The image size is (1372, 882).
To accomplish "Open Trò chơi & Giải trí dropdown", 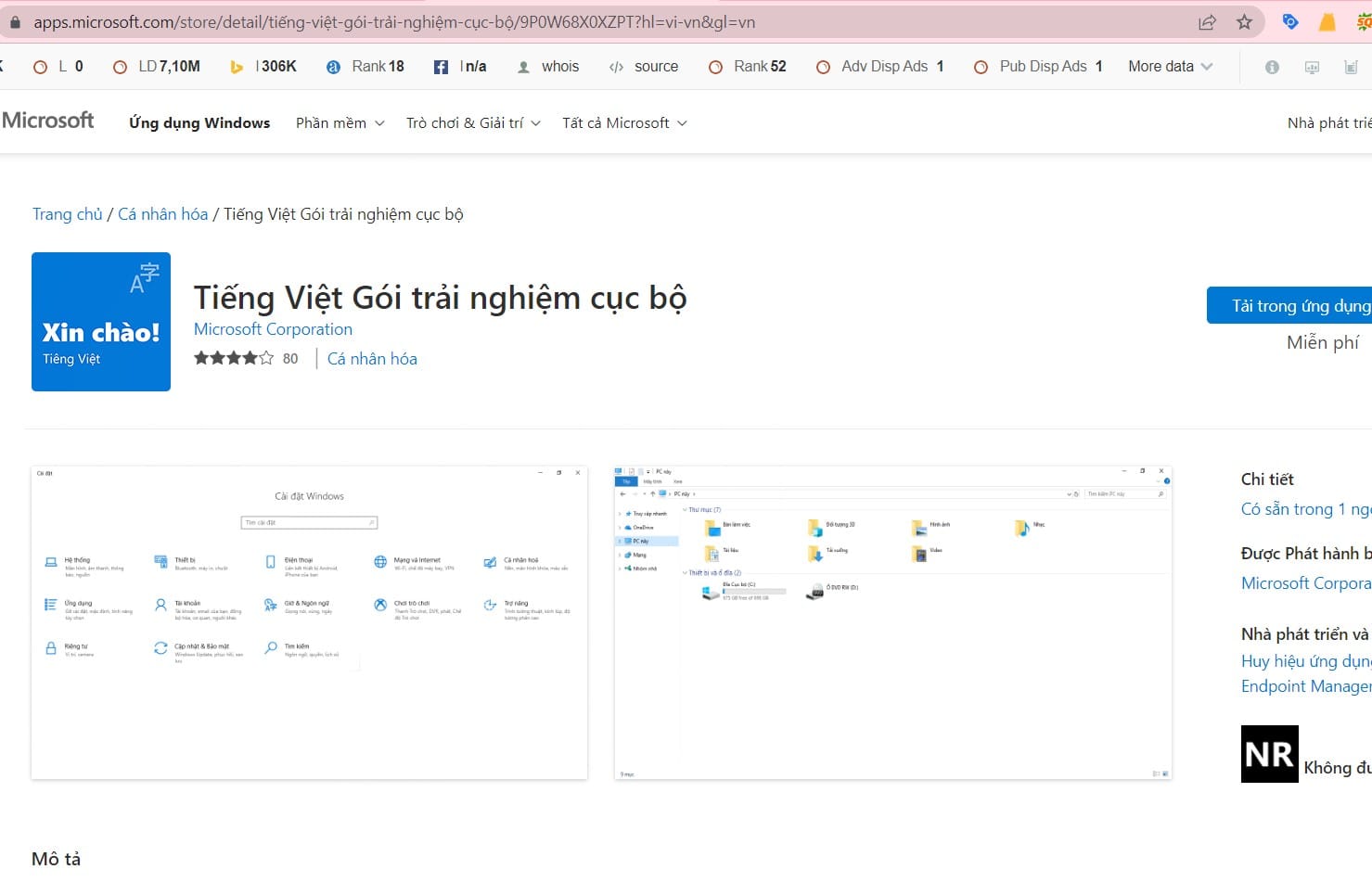I will 473,123.
